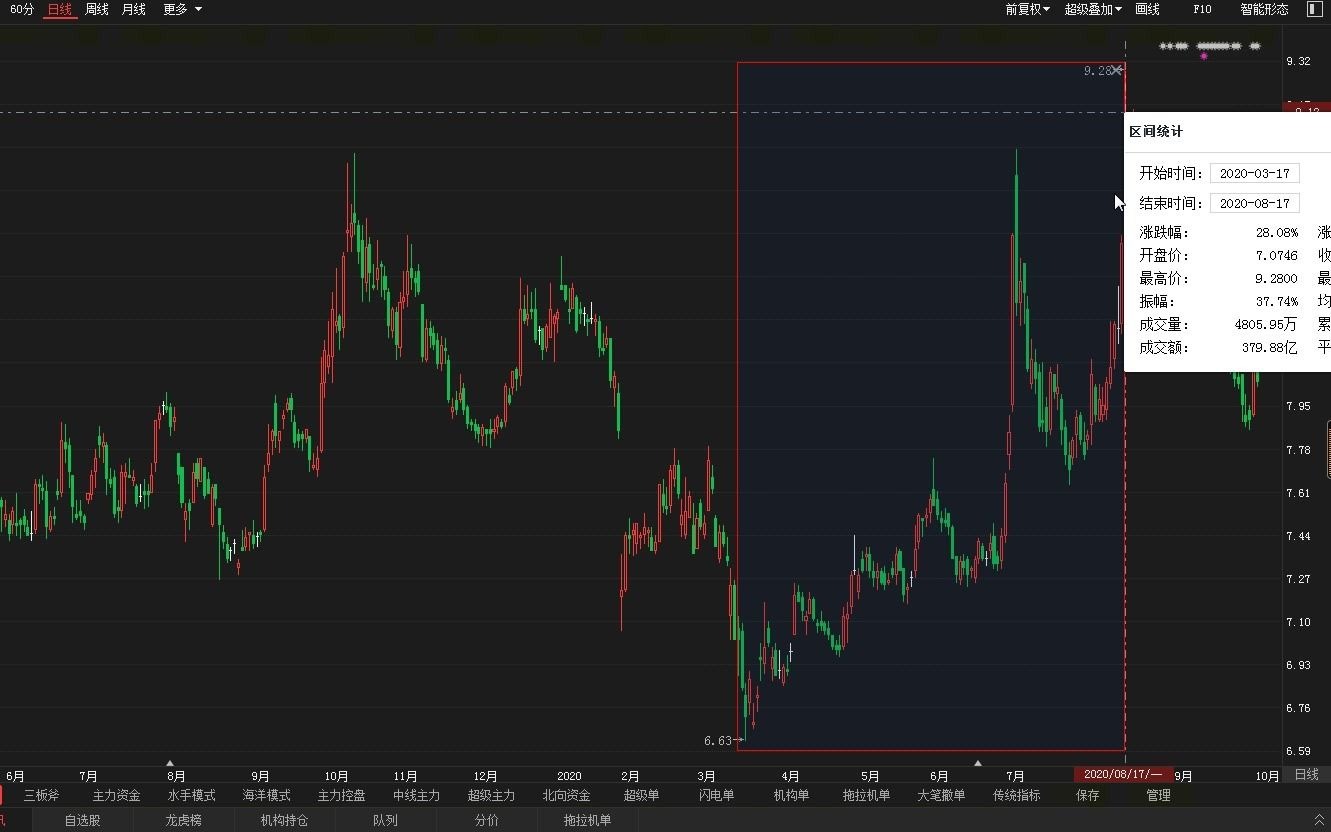Open the bottom-row 拖拉机单 tab

[587, 820]
